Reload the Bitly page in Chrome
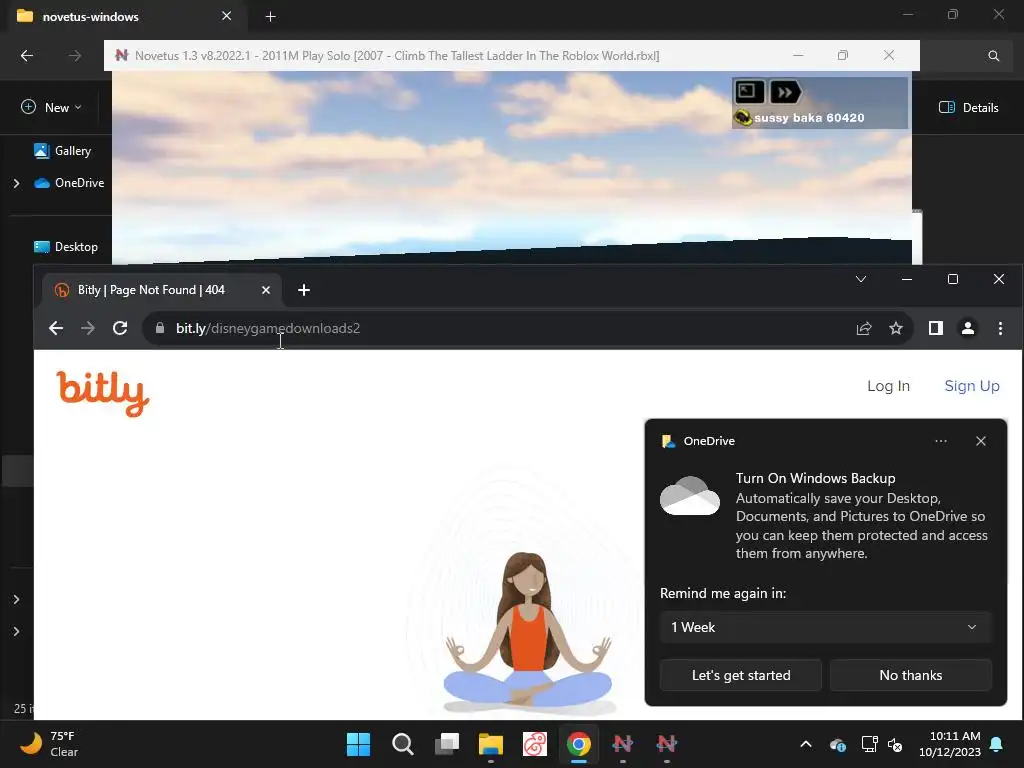 coord(120,328)
